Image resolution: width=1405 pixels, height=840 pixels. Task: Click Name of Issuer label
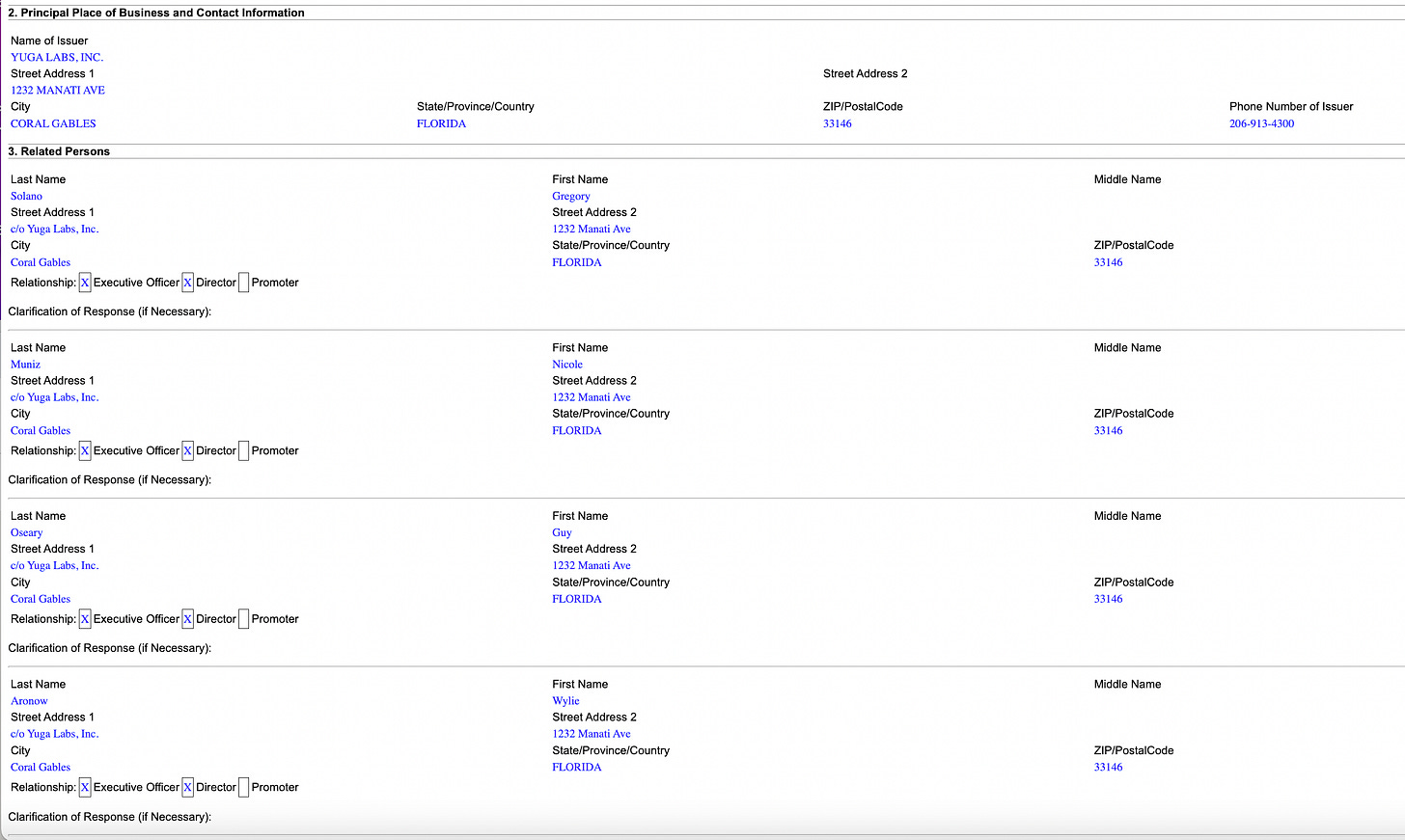click(x=49, y=41)
